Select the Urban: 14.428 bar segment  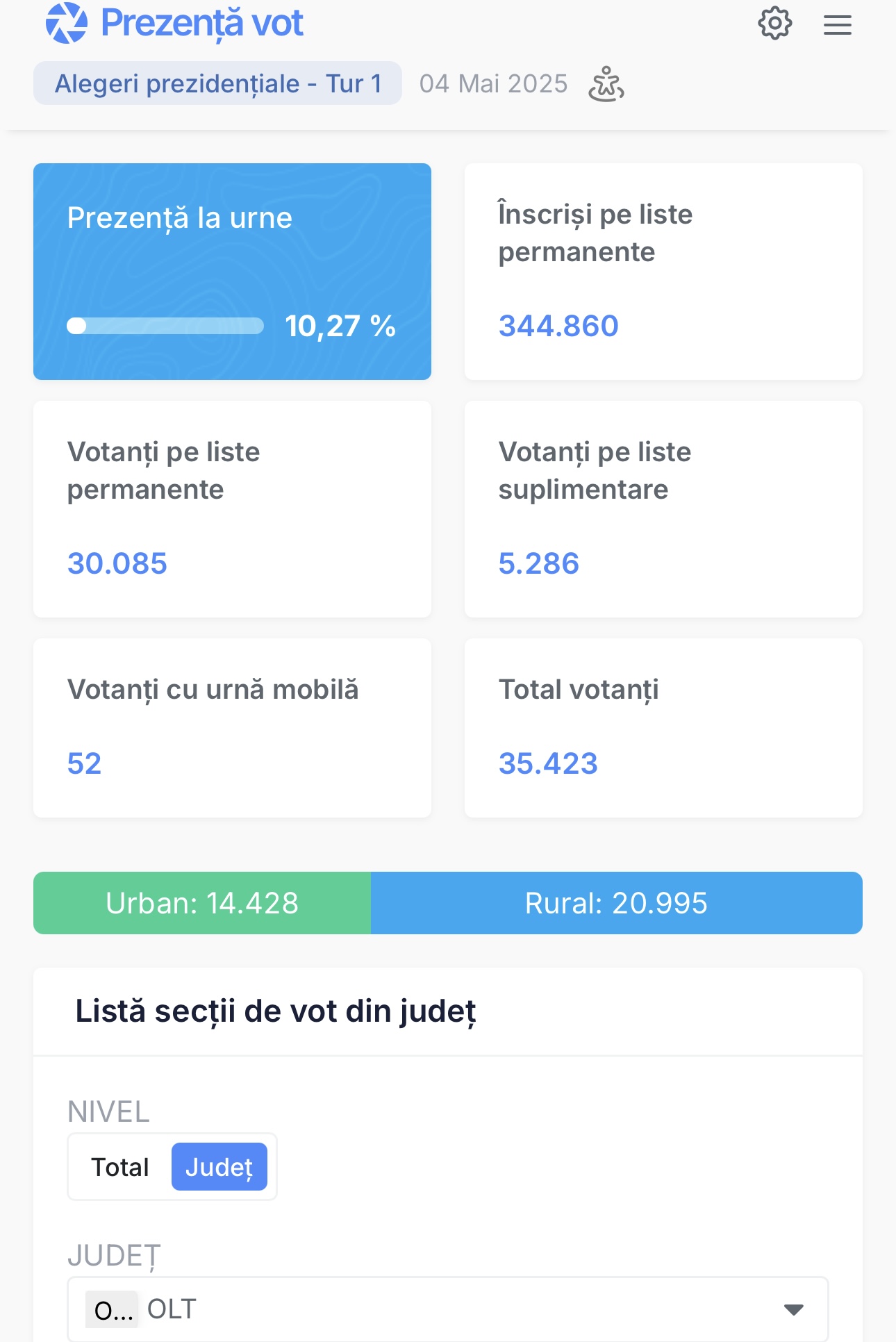[x=202, y=903]
